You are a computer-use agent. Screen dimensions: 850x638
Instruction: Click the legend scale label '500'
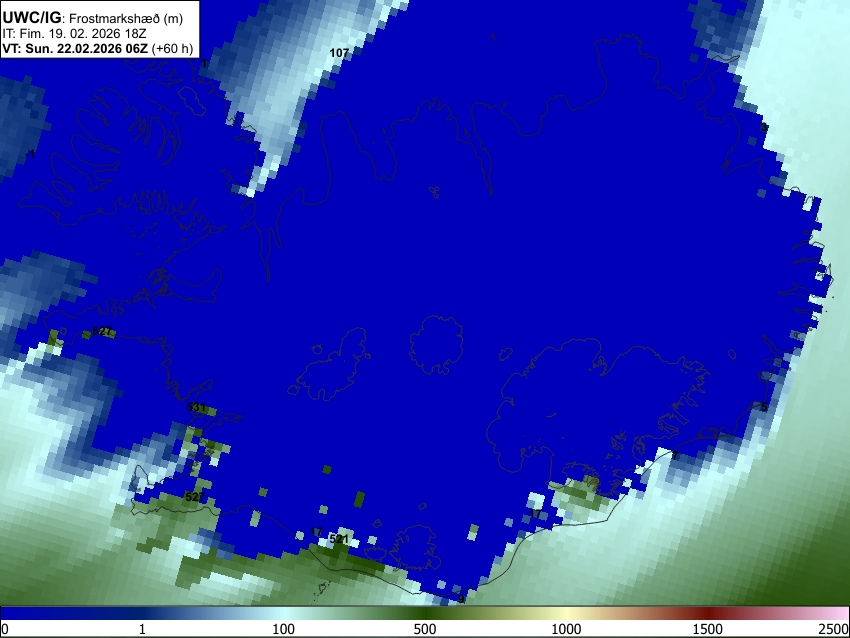425,629
